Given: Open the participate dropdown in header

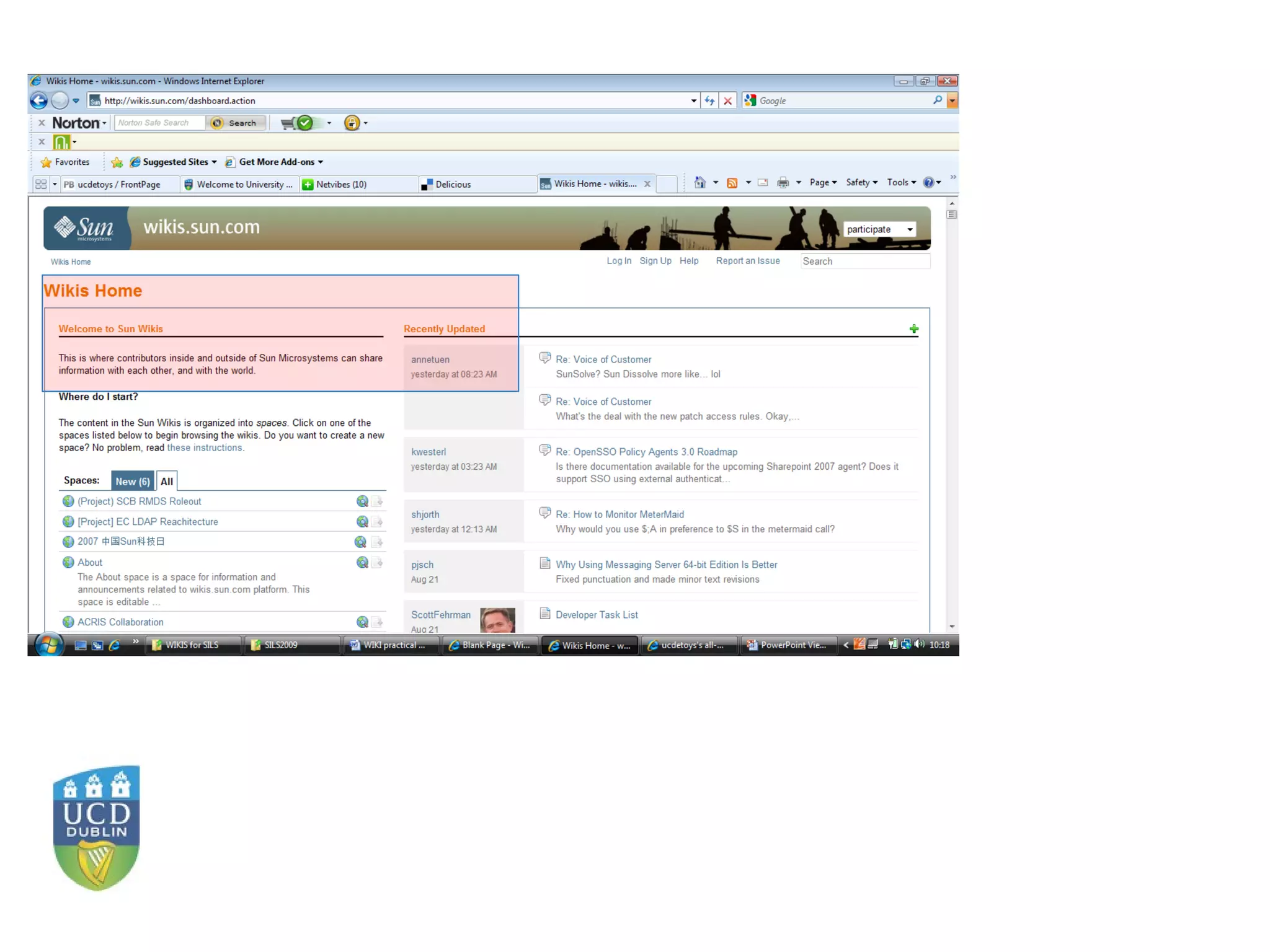Looking at the screenshot, I should [879, 229].
